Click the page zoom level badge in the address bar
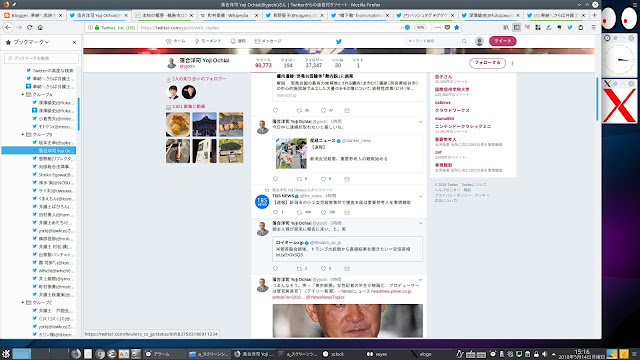This screenshot has height=360, width=640. pos(420,27)
